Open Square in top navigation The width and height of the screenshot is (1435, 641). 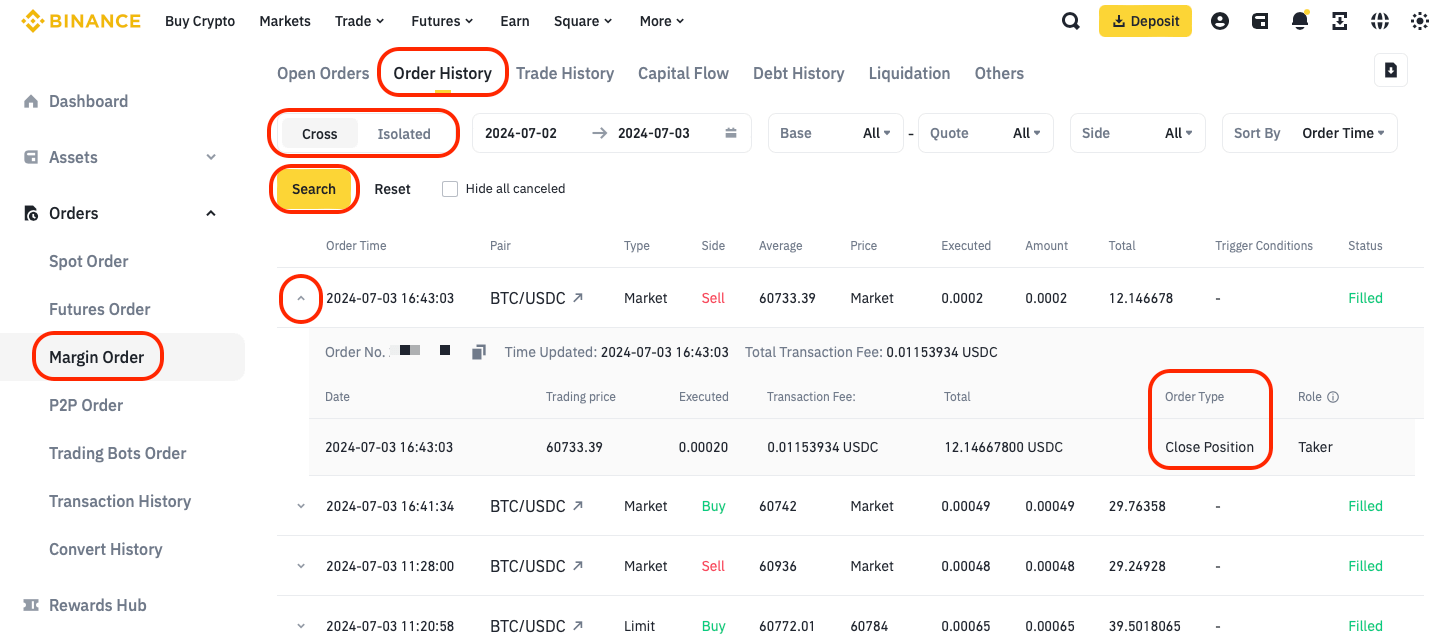point(585,21)
